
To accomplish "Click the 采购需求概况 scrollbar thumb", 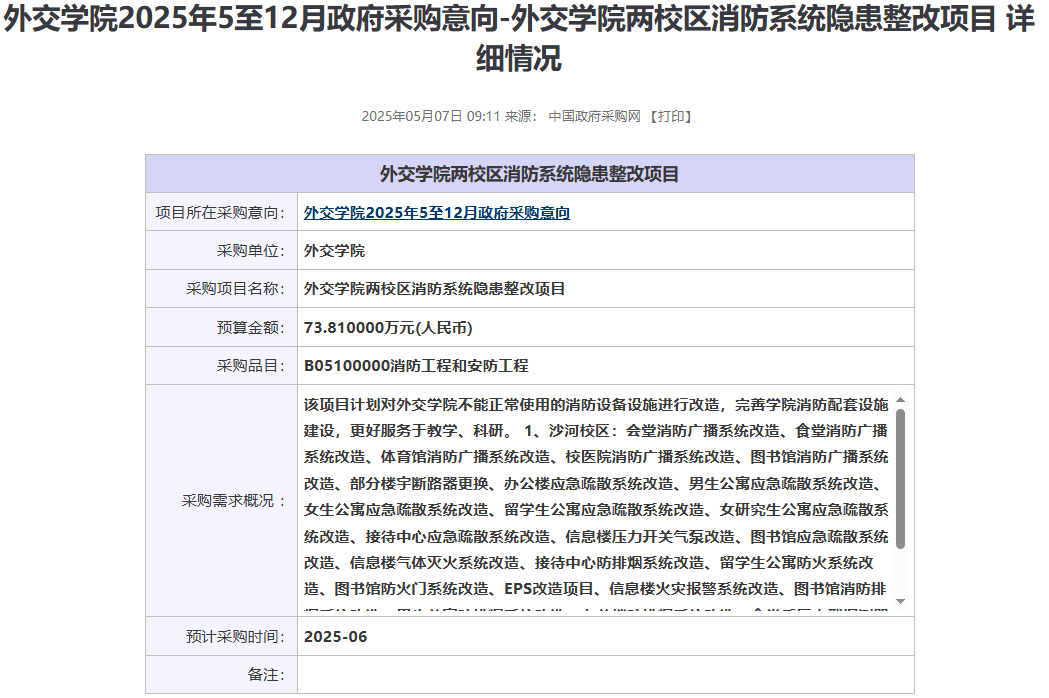I will tap(900, 478).
